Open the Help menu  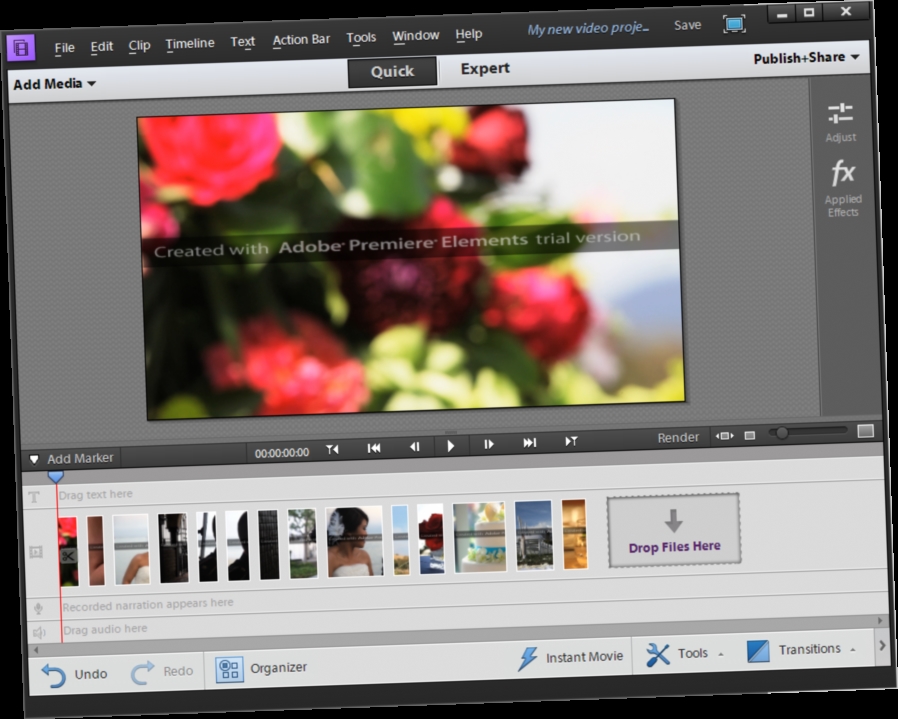(468, 35)
